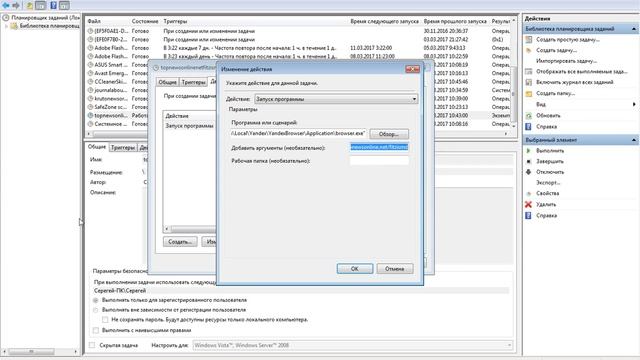Click Импортировать задачу... in Actions pane

567,61
